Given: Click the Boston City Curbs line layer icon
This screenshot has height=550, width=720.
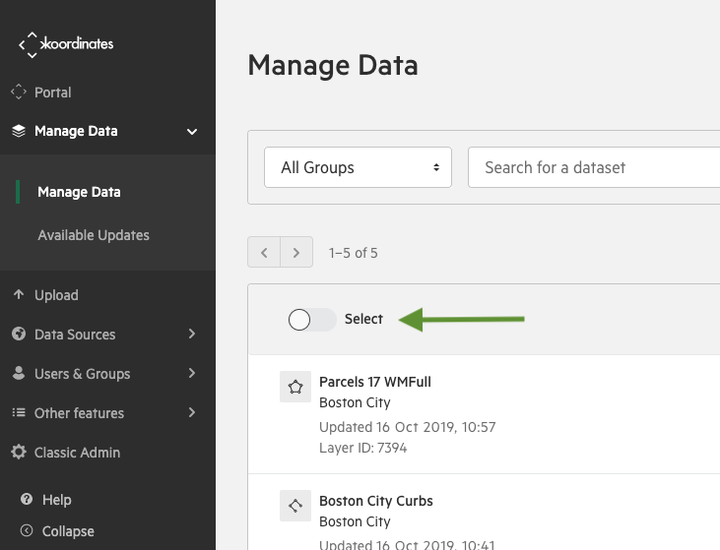Looking at the screenshot, I should tap(295, 506).
